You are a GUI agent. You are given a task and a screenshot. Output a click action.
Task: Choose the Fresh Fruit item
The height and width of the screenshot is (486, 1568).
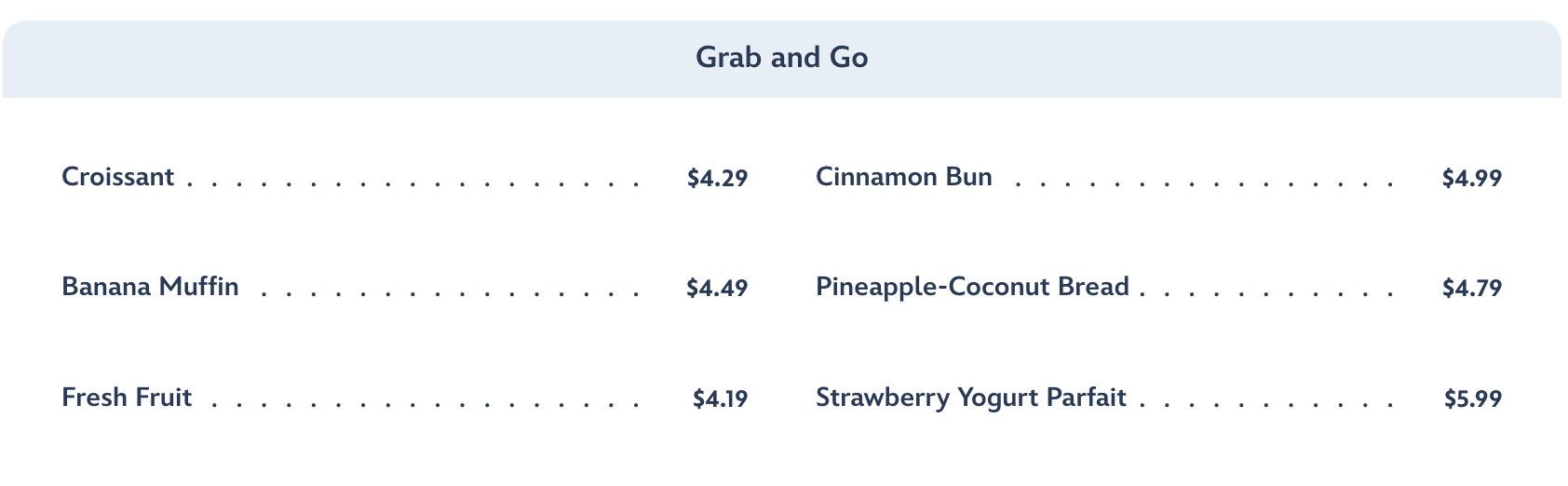click(x=127, y=398)
